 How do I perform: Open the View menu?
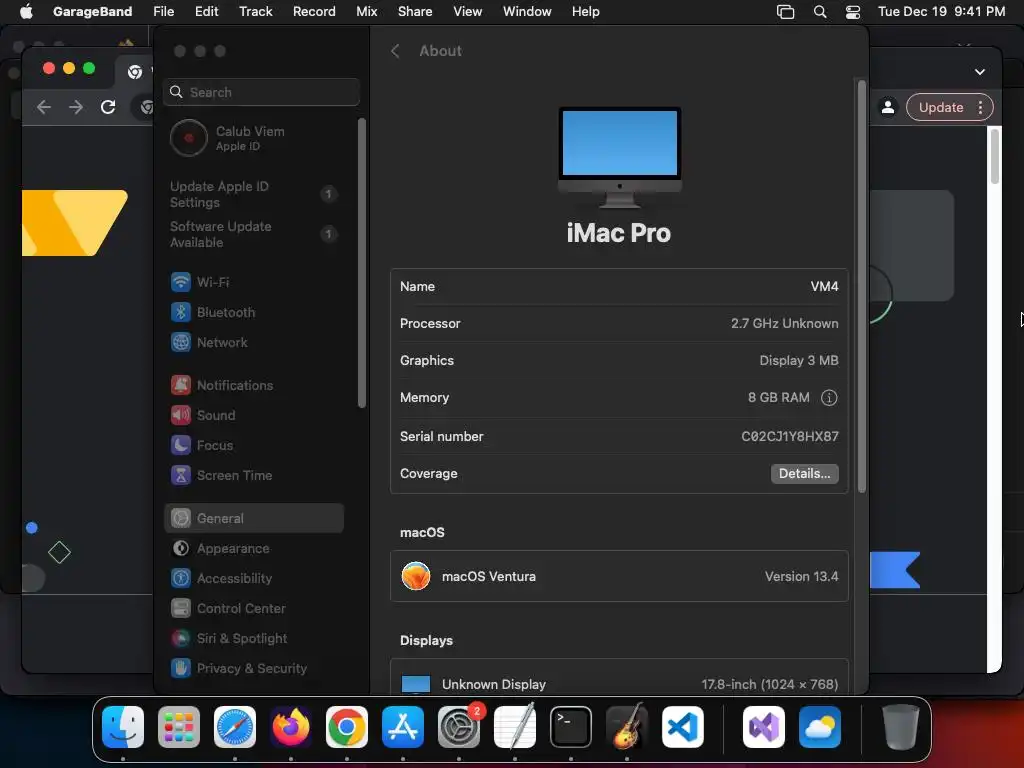tap(468, 11)
